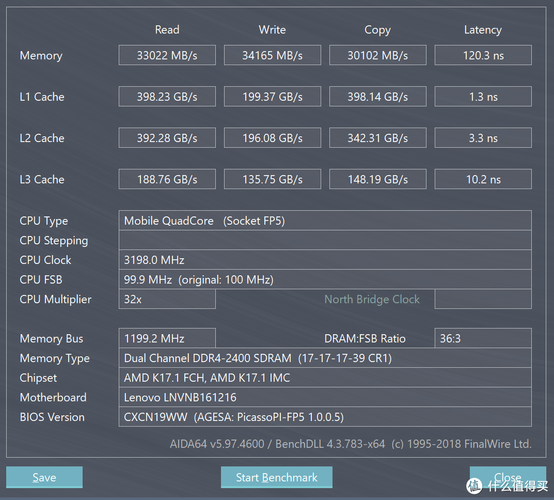
Task: Select the Memory Copy value 30102 MB/s
Action: click(x=378, y=55)
